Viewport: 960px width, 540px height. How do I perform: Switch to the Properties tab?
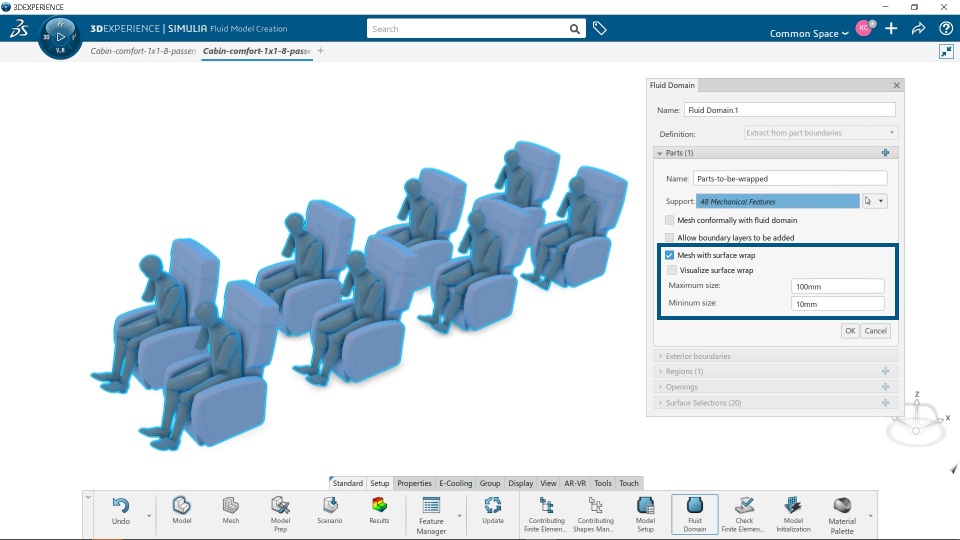click(414, 483)
